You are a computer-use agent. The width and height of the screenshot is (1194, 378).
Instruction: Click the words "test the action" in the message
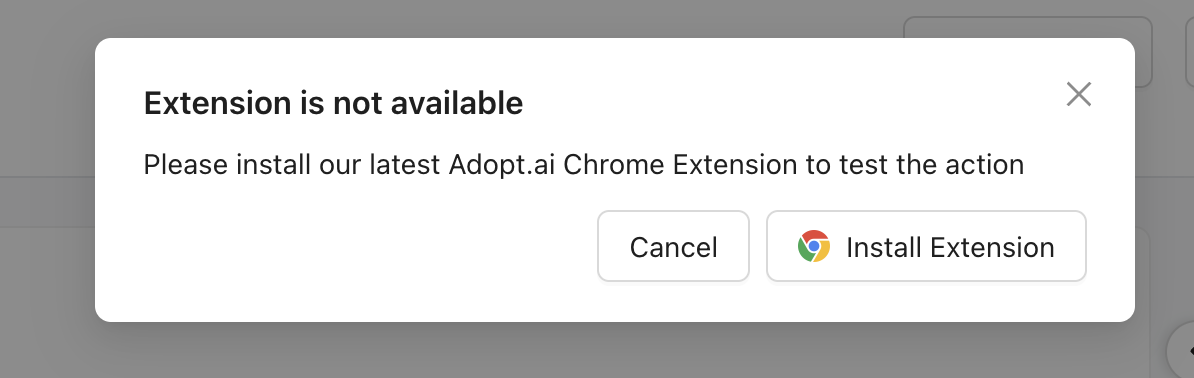pos(931,165)
